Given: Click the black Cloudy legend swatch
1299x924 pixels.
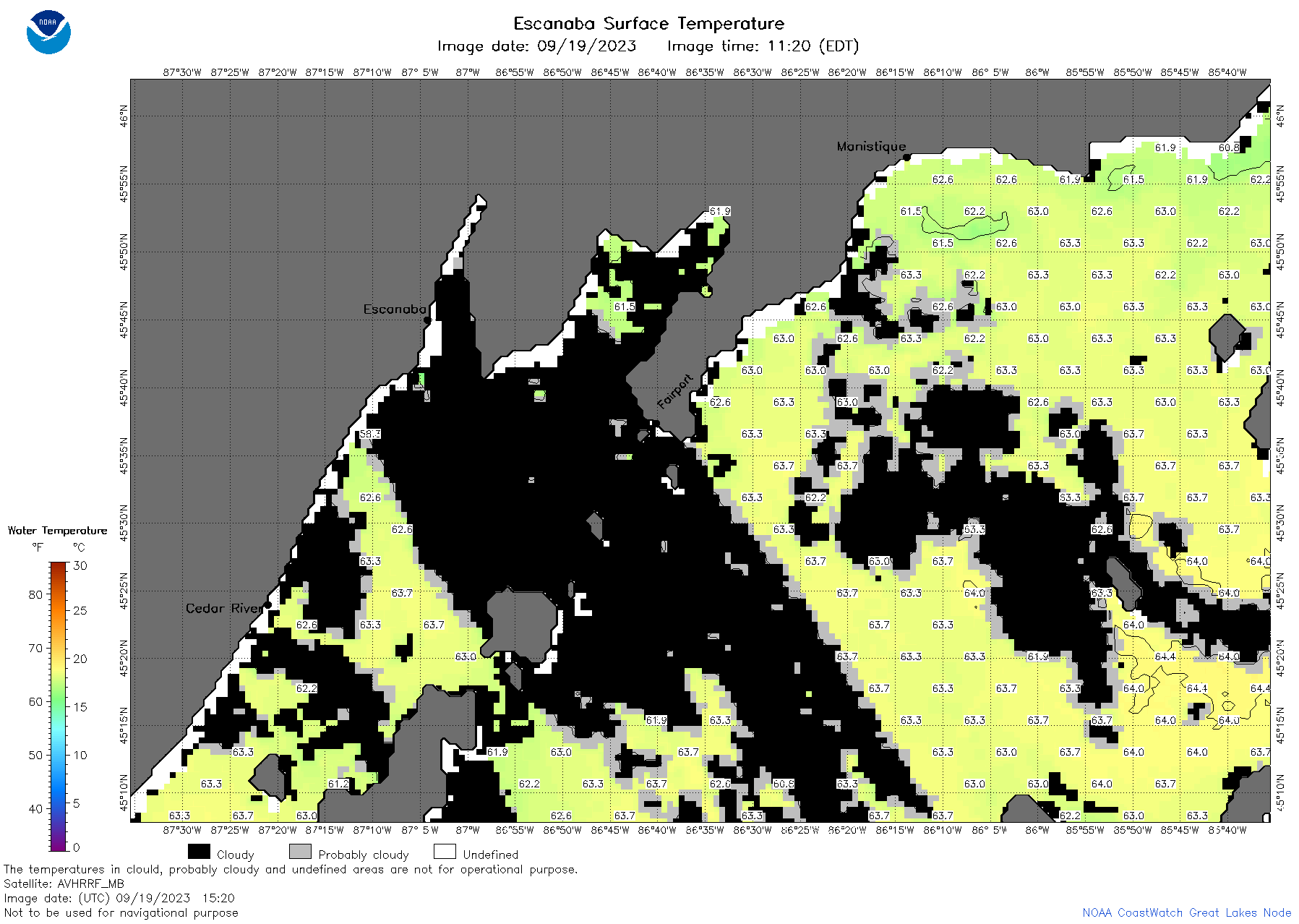Looking at the screenshot, I should tap(199, 852).
